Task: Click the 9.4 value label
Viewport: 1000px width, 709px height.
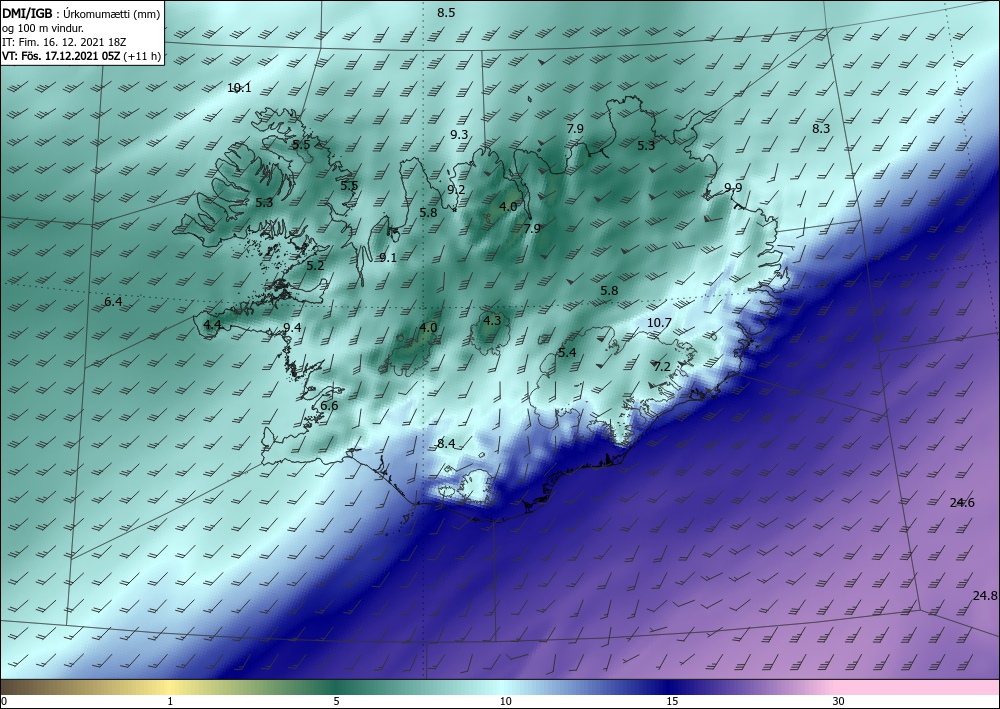Action: [x=291, y=328]
